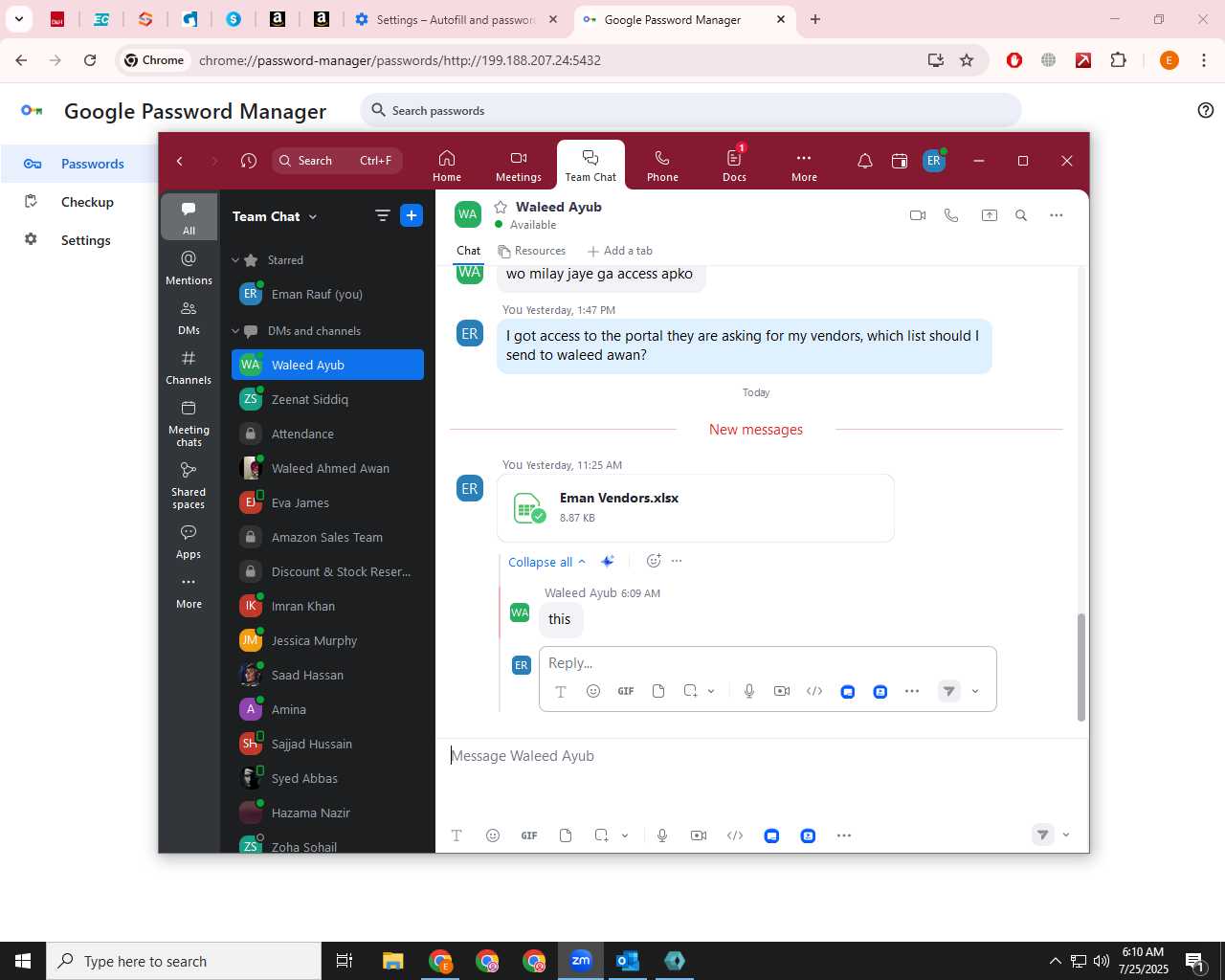
Task: Click the blue new chat plus button
Action: point(412,215)
